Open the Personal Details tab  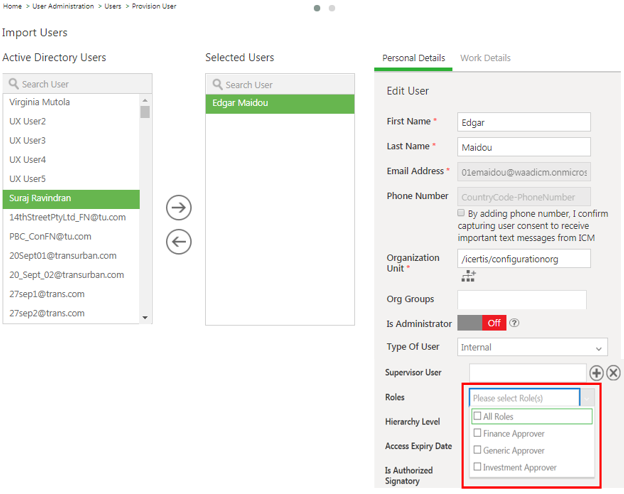pos(413,58)
